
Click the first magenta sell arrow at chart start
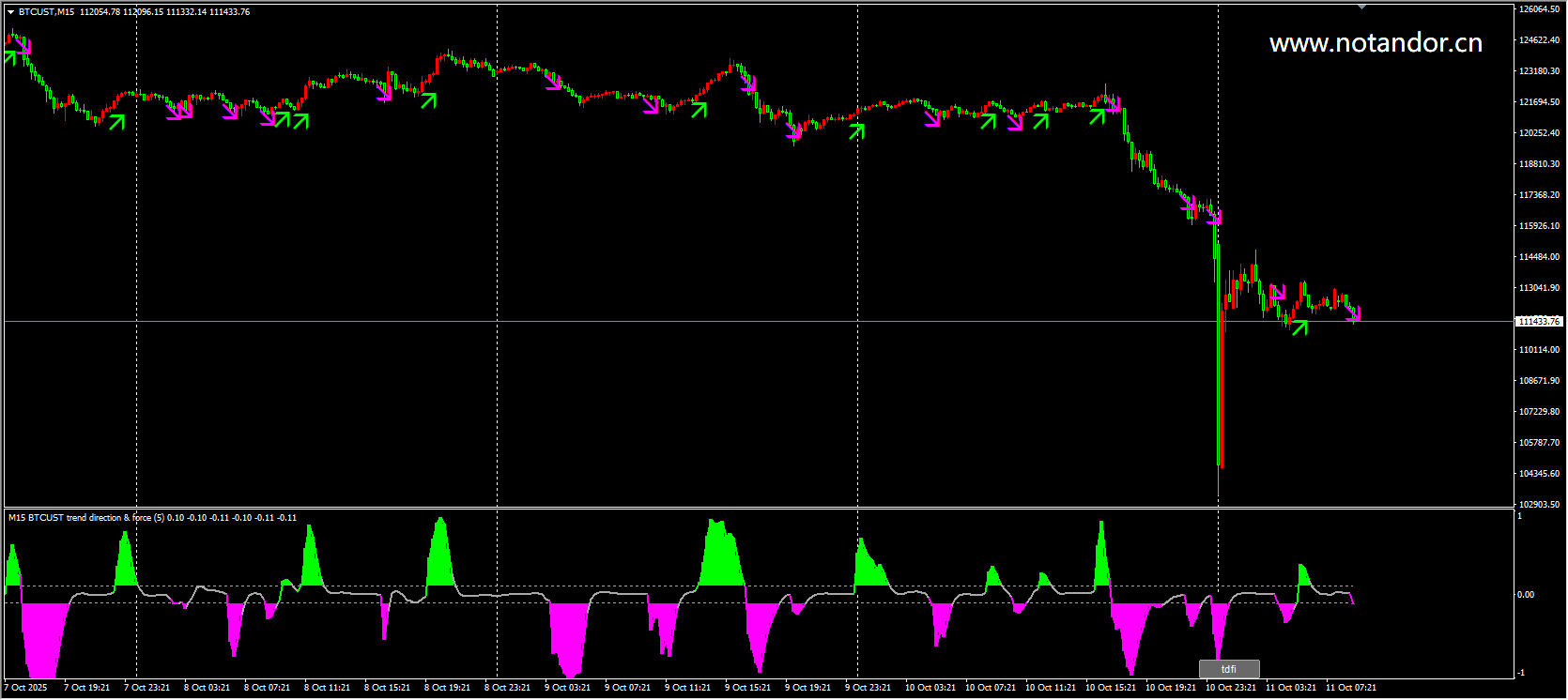pos(22,43)
